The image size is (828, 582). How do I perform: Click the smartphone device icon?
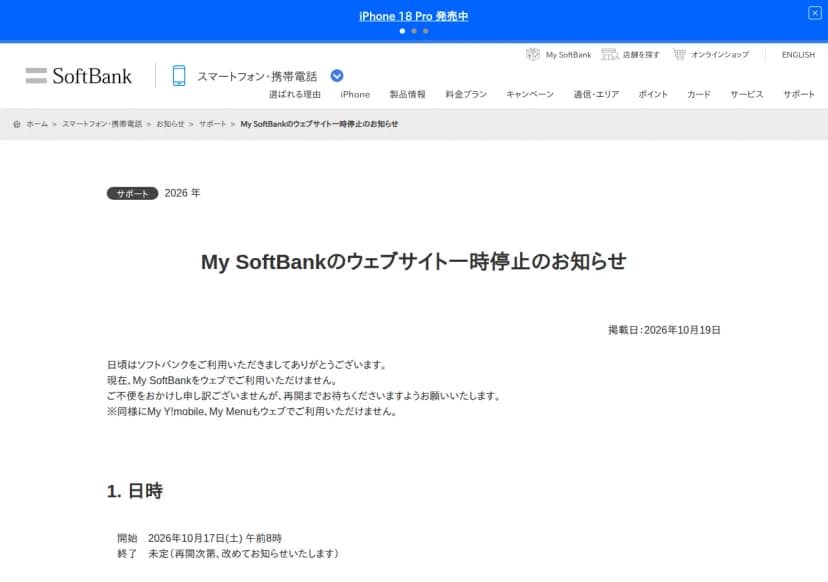pyautogui.click(x=179, y=76)
